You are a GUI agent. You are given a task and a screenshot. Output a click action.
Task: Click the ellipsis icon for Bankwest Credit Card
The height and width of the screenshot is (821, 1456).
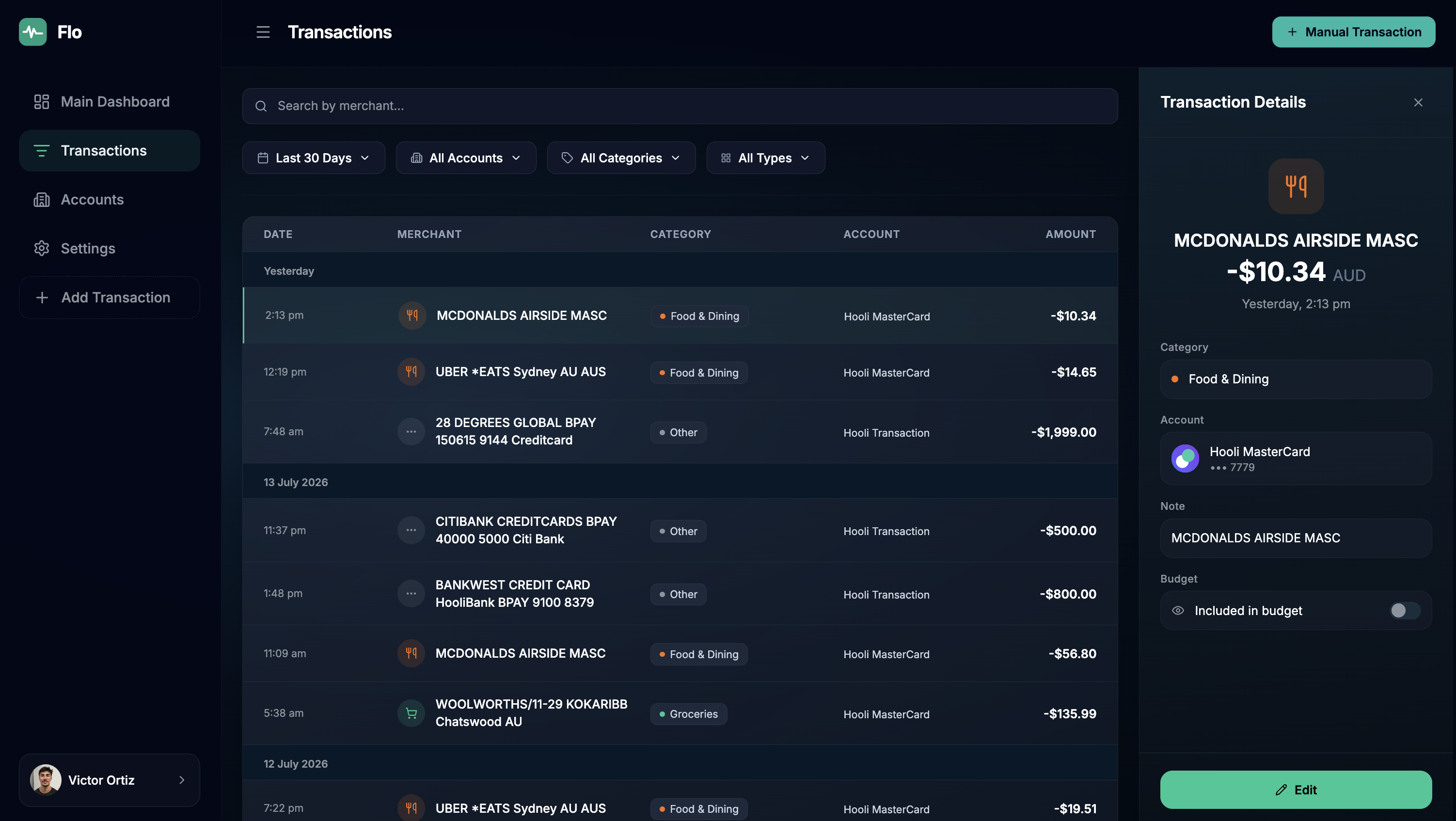click(x=411, y=593)
